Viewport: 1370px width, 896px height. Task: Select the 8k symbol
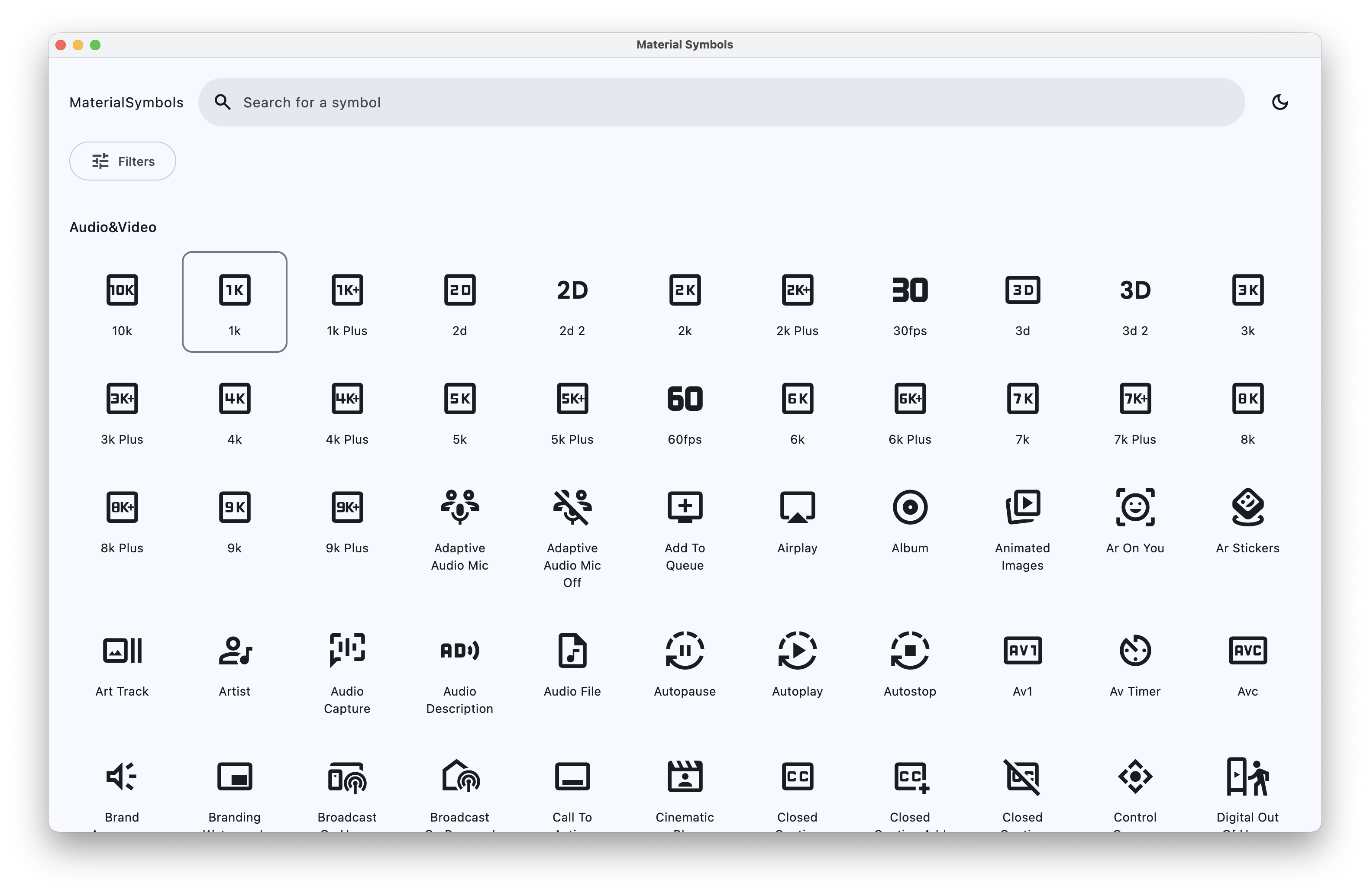(1247, 398)
